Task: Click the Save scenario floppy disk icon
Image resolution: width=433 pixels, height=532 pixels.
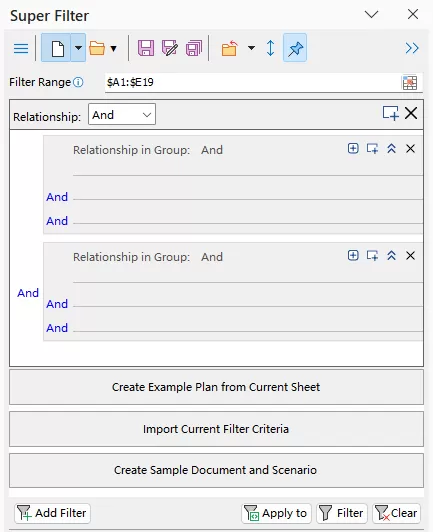Action: [146, 48]
